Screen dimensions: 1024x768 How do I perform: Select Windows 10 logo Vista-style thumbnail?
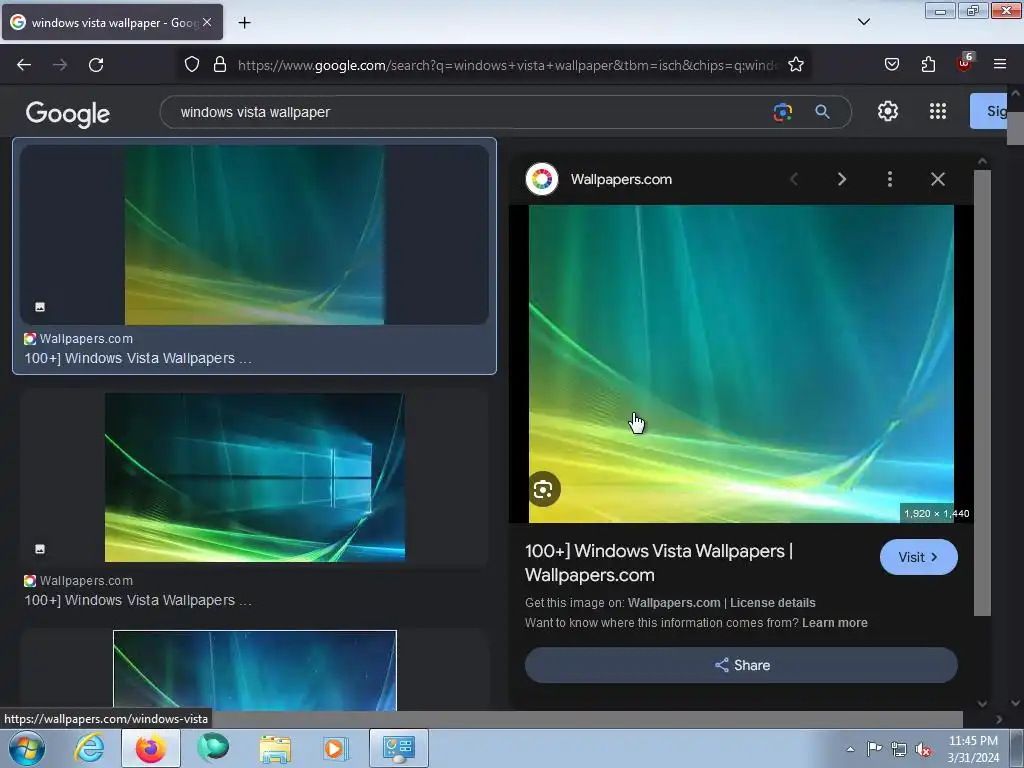(255, 477)
